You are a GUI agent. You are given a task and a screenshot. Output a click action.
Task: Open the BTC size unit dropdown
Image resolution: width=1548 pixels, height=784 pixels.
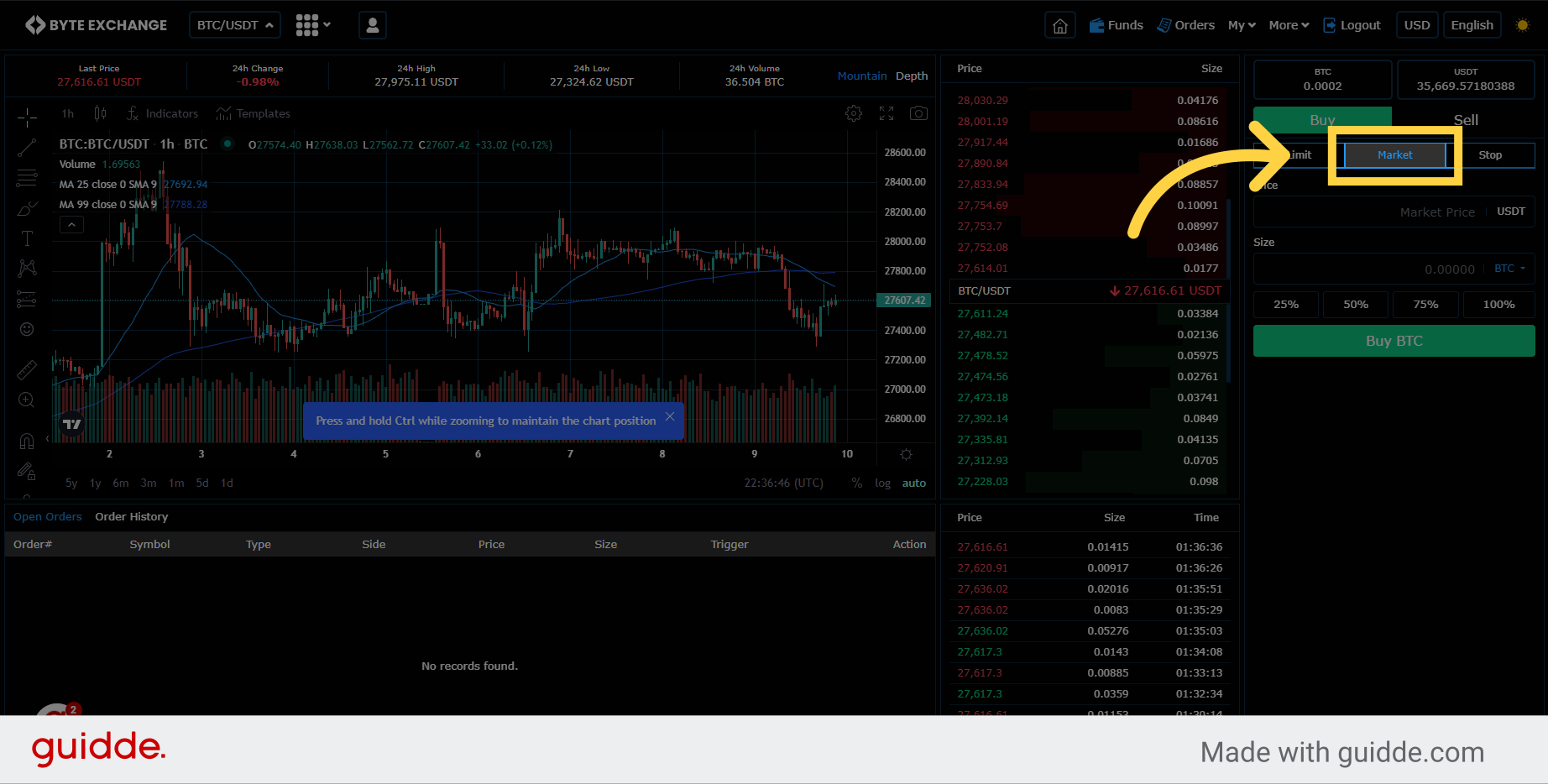(1509, 269)
